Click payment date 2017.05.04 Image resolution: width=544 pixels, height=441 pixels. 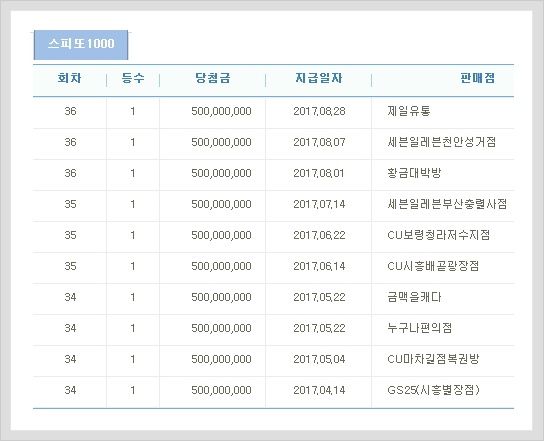[x=319, y=359]
